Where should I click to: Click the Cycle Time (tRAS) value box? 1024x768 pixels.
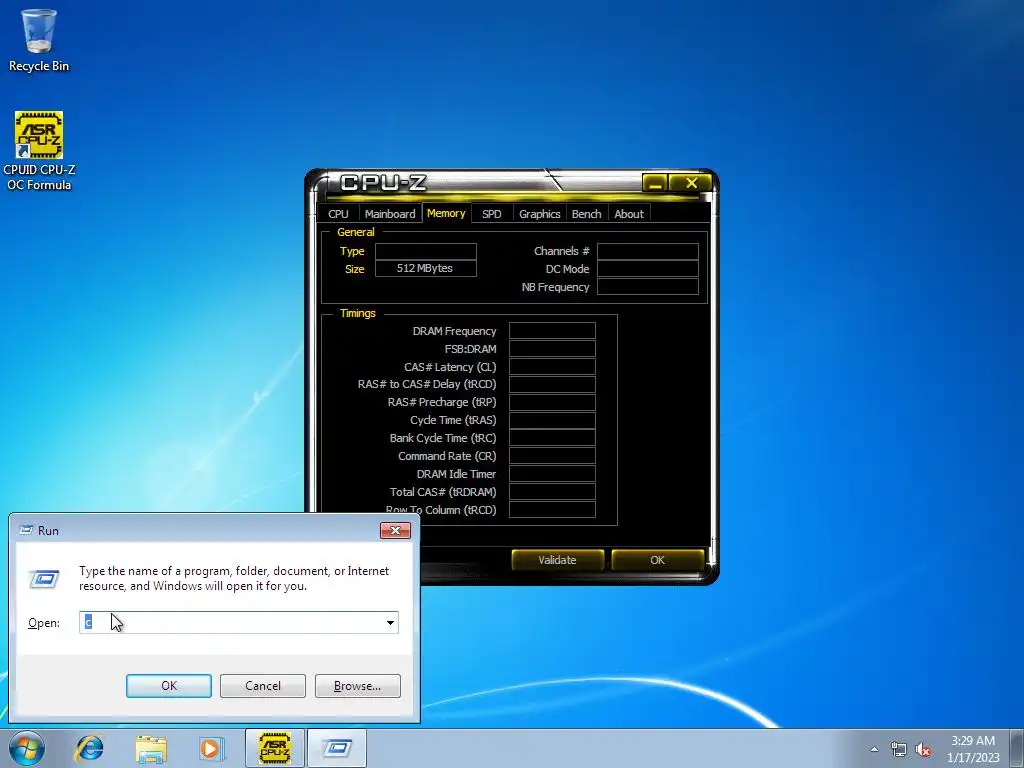552,420
